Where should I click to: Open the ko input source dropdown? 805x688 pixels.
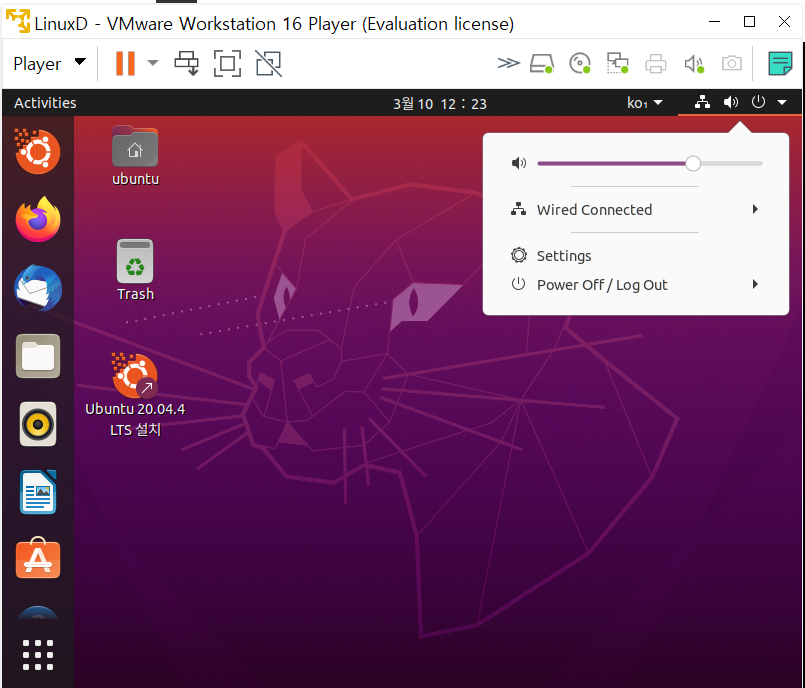[644, 103]
